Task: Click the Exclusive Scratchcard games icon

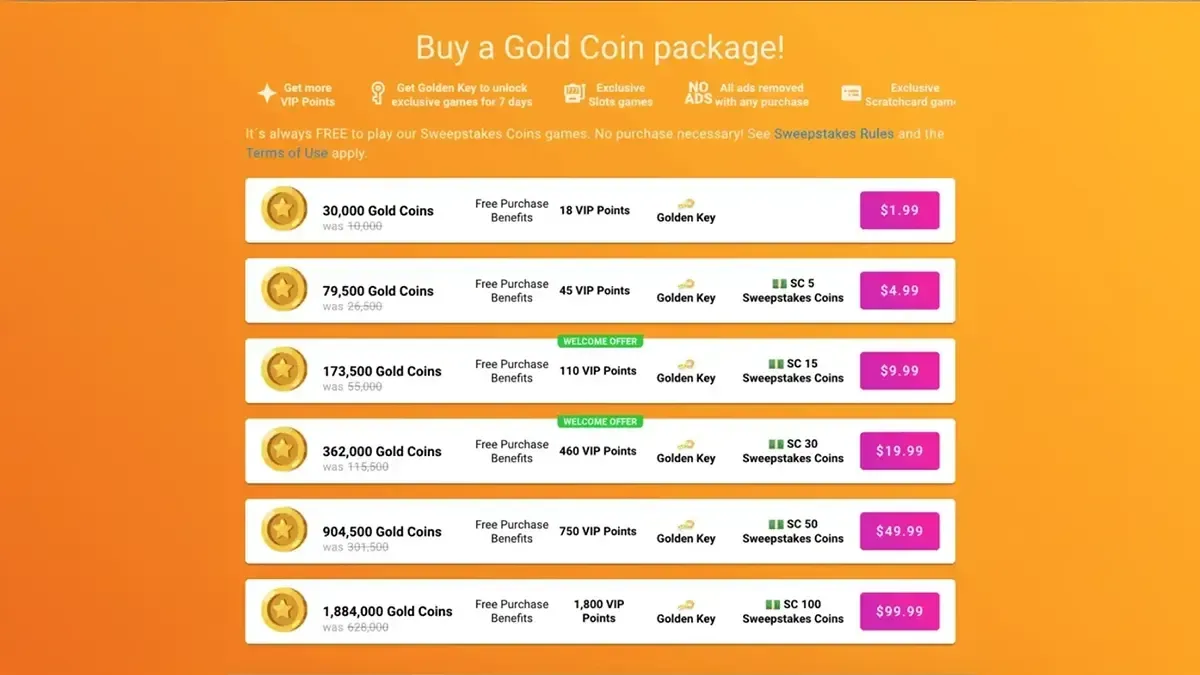Action: pos(851,94)
